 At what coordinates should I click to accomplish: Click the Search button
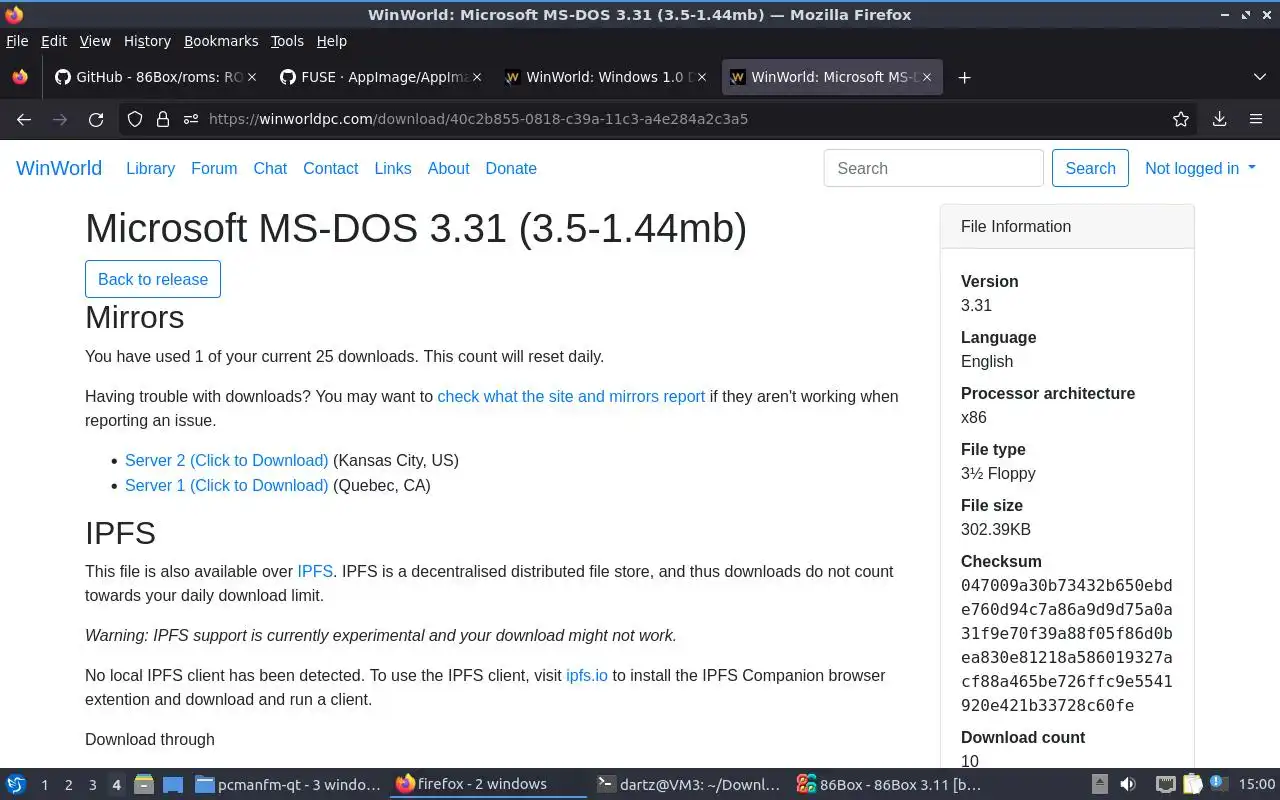tap(1090, 168)
